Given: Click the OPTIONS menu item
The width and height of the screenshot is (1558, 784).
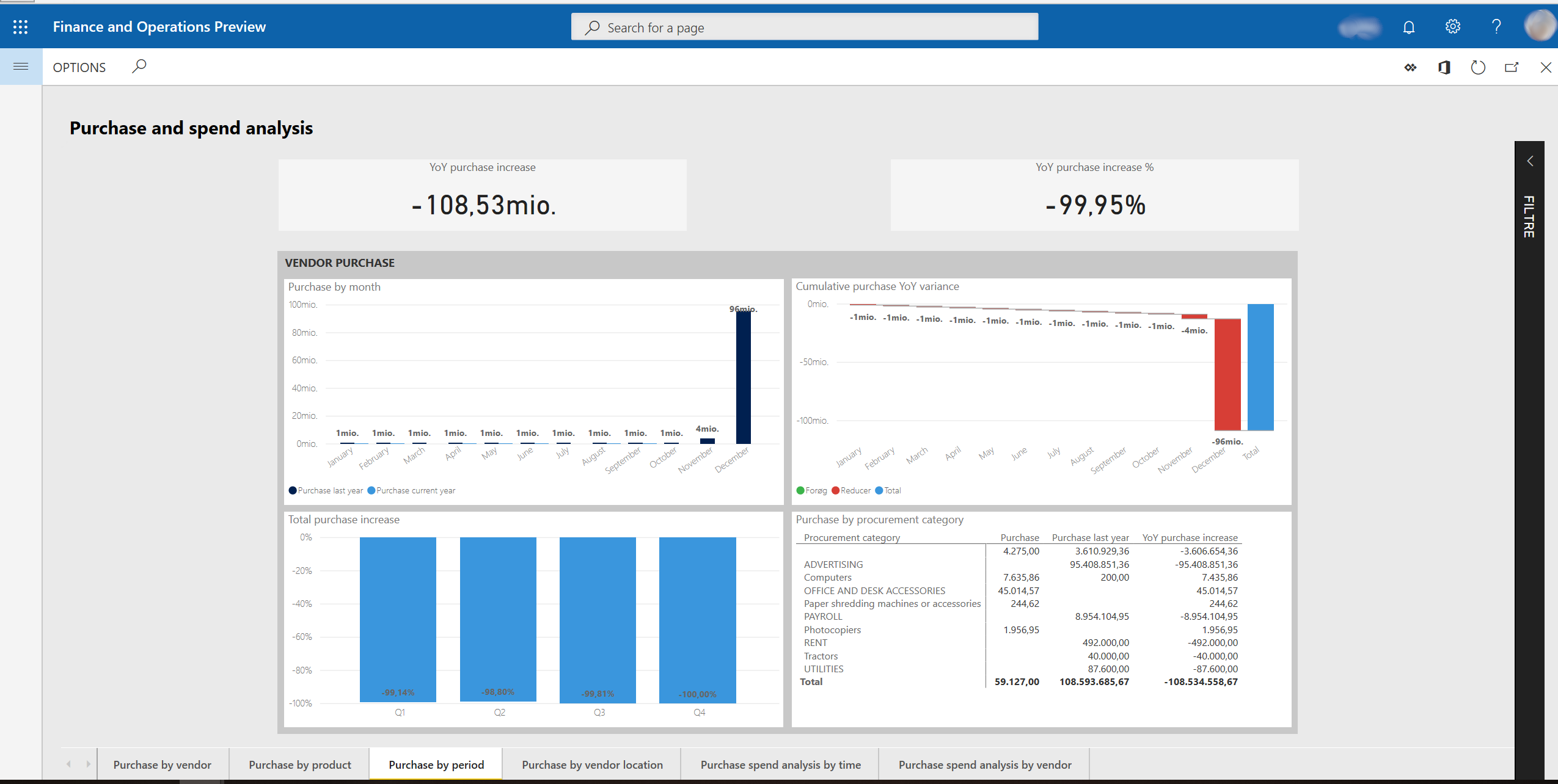Looking at the screenshot, I should click(79, 66).
